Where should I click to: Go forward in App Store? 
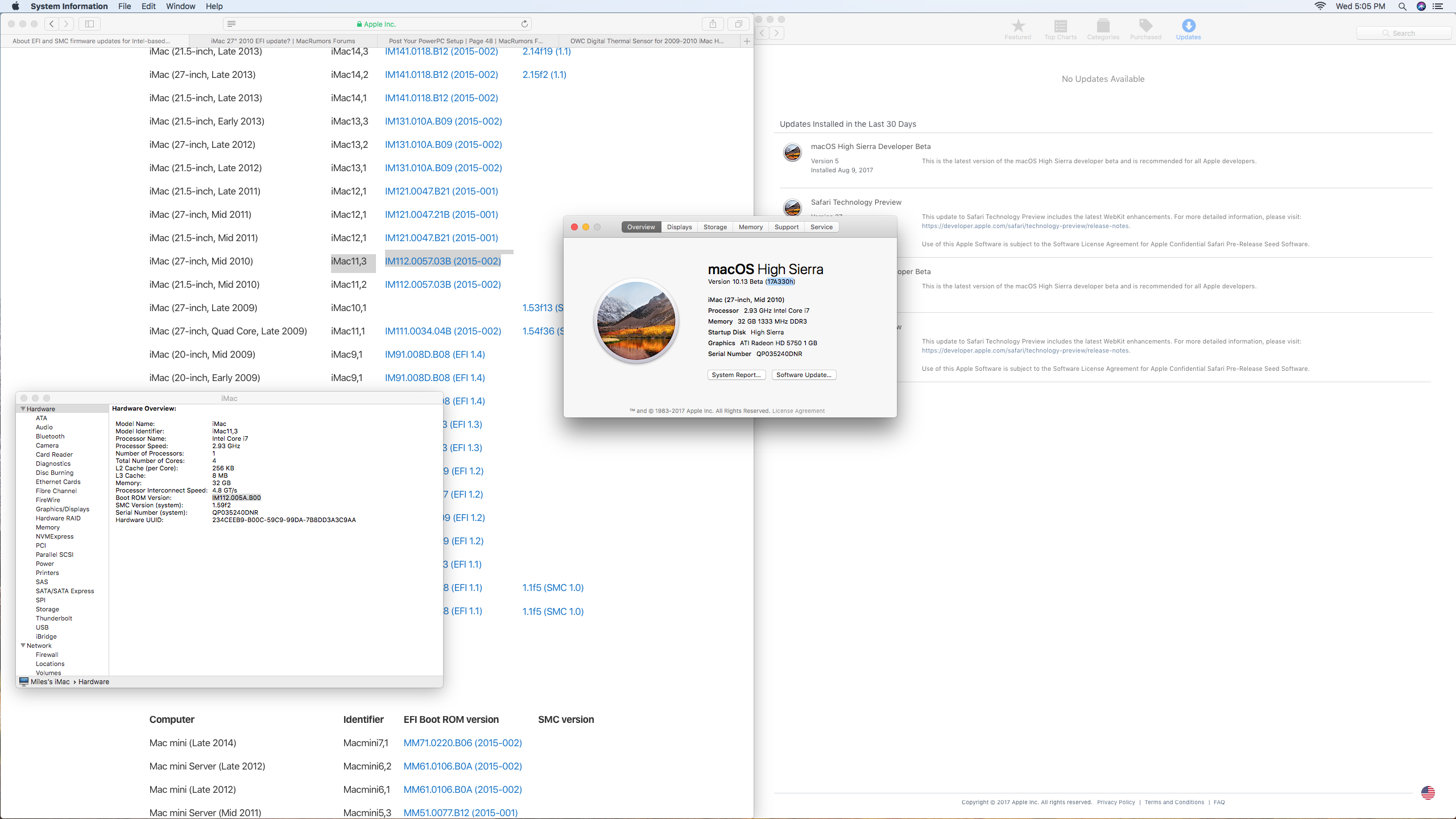click(x=777, y=33)
